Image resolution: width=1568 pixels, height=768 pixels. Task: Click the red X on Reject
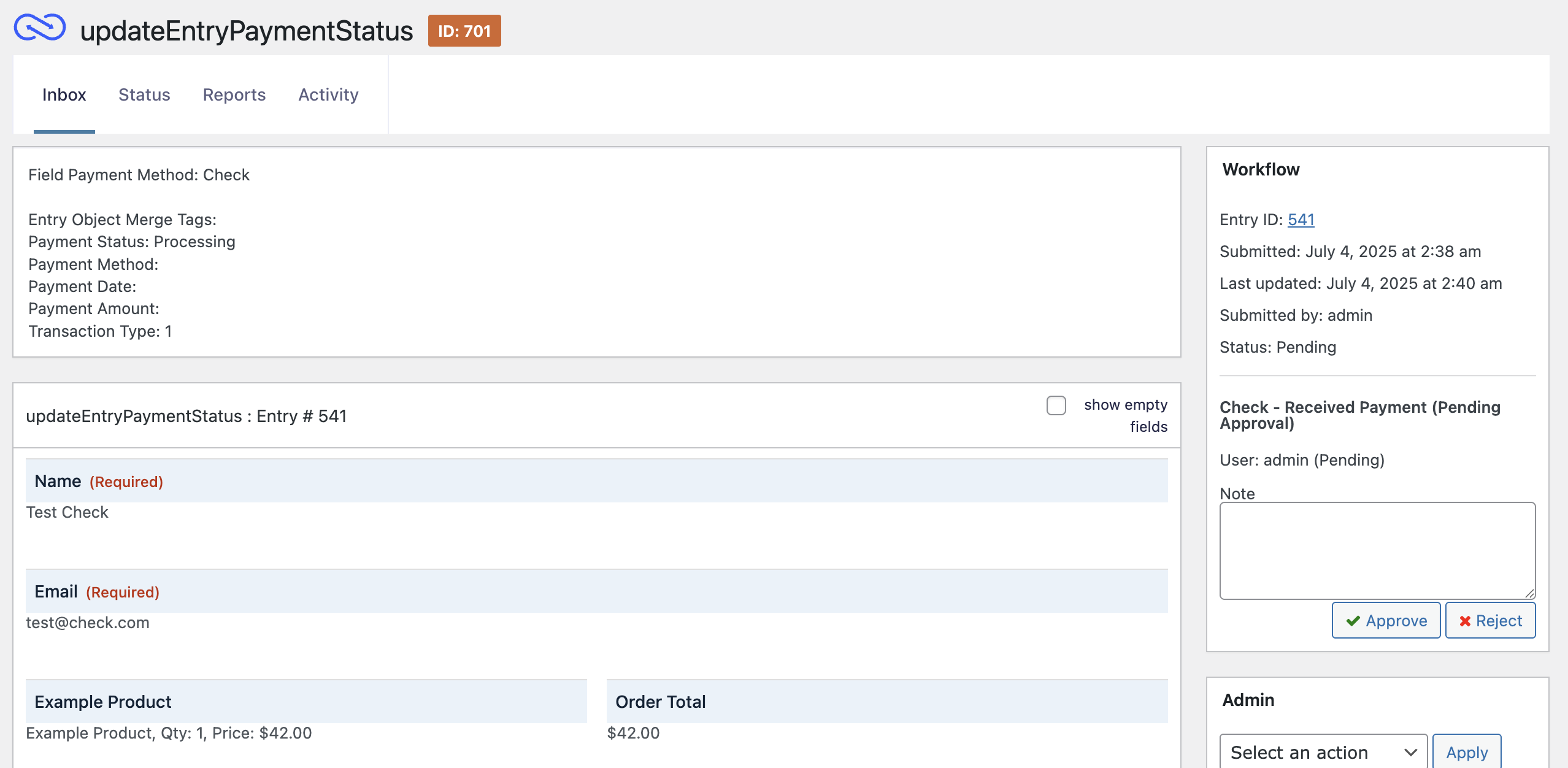pyautogui.click(x=1465, y=621)
